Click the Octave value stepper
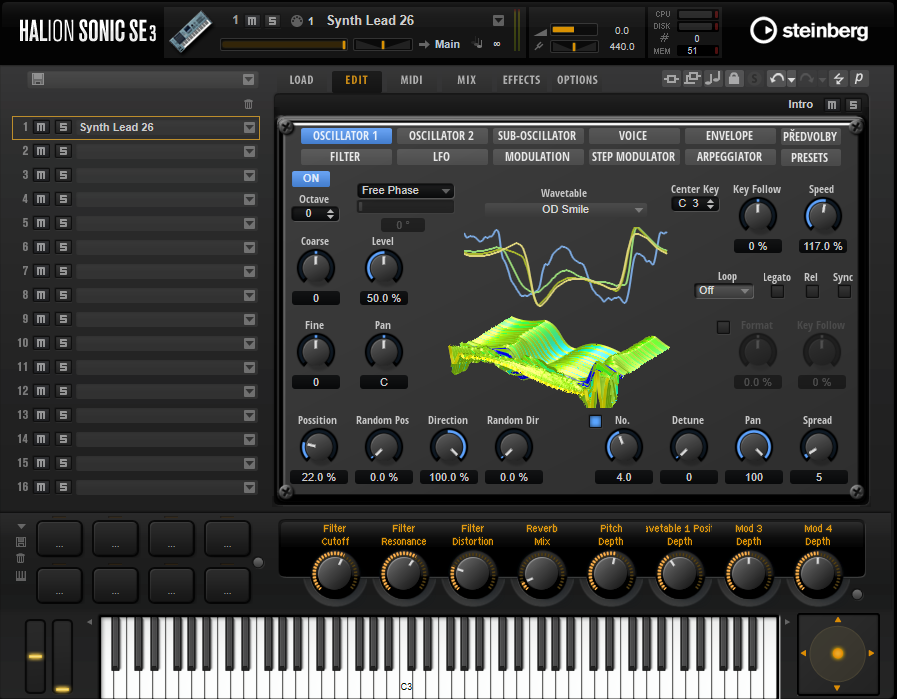 click(x=315, y=213)
